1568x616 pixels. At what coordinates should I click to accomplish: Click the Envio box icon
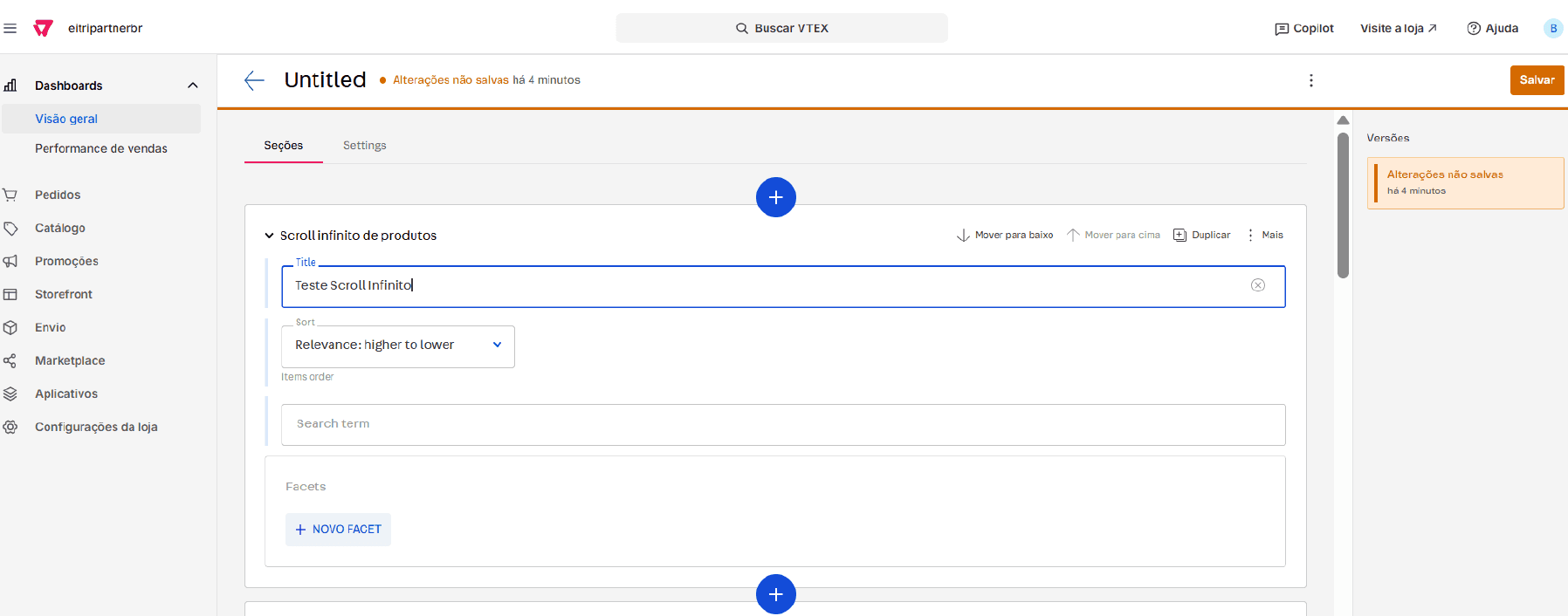tap(10, 327)
